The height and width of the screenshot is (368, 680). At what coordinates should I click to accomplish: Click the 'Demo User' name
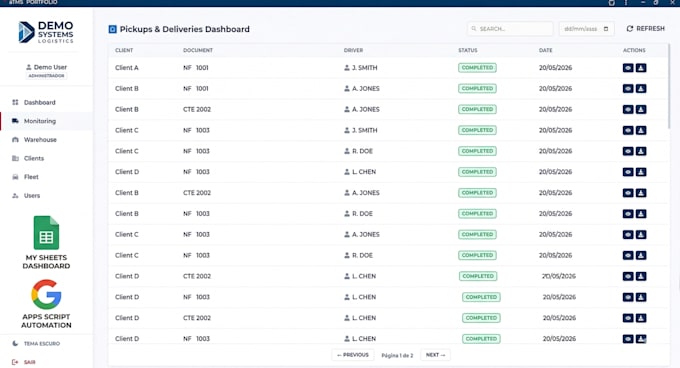point(50,67)
